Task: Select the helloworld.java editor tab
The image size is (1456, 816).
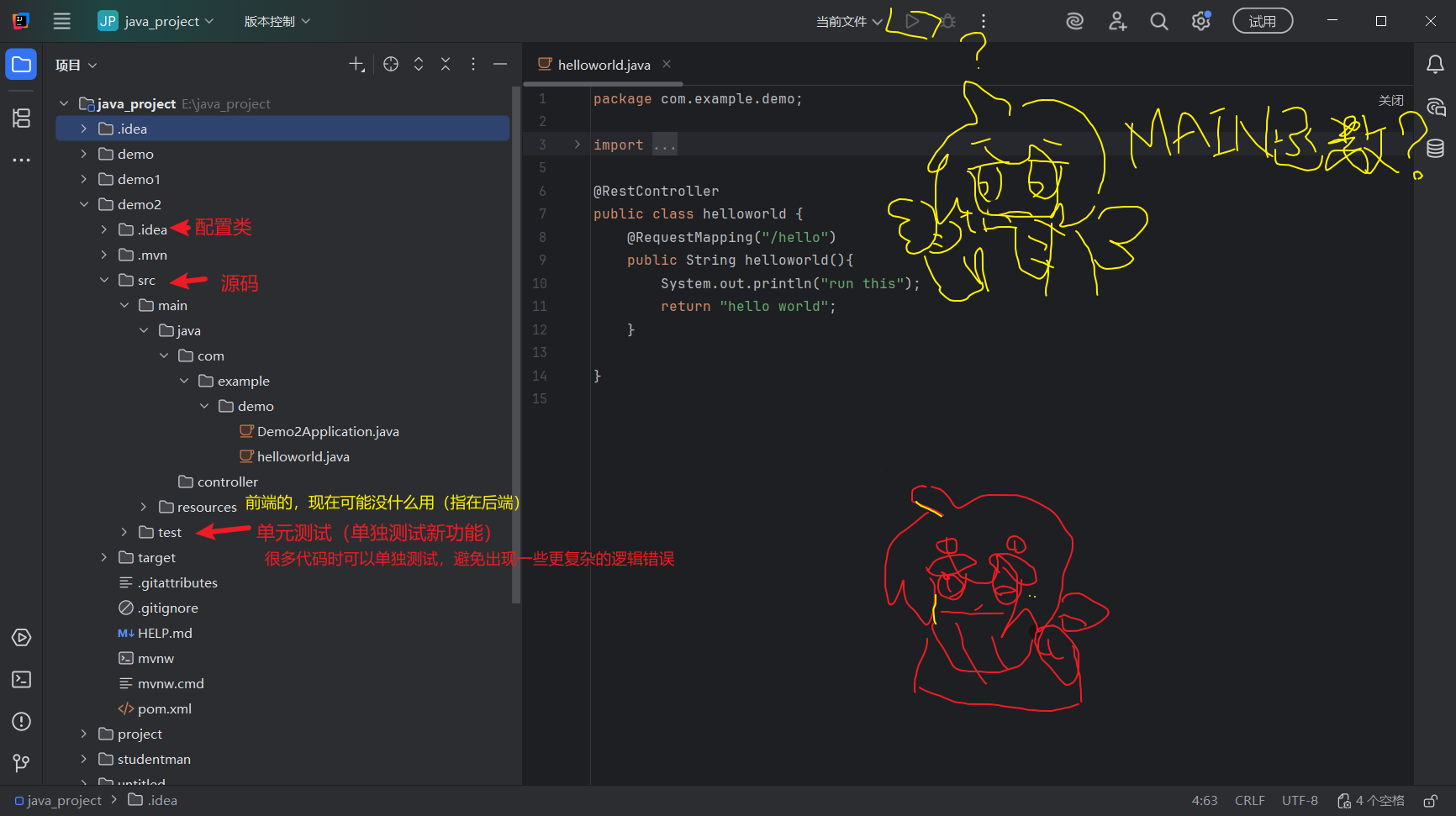Action: [x=603, y=65]
